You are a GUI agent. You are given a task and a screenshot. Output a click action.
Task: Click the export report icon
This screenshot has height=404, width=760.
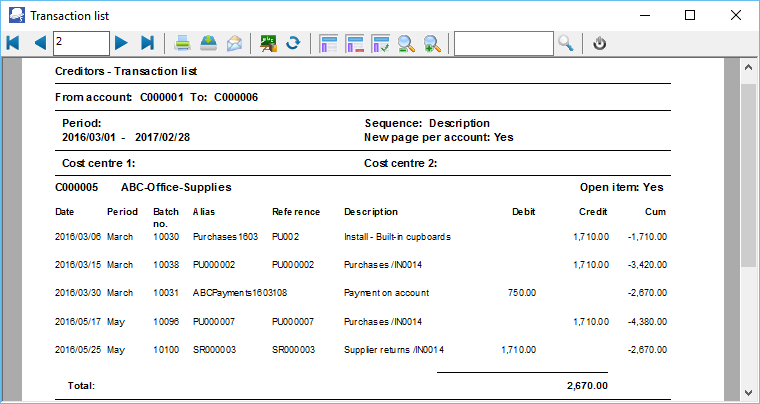[x=208, y=43]
